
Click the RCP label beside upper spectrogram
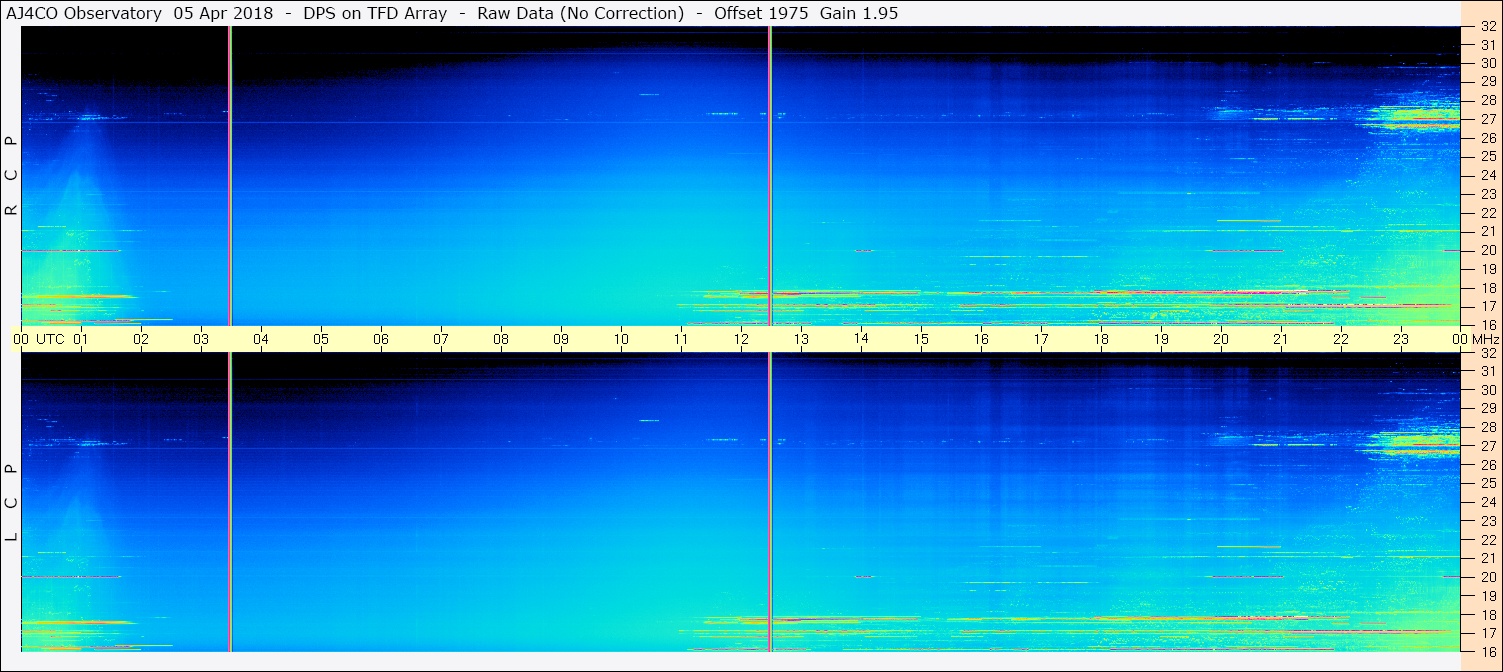click(x=11, y=176)
